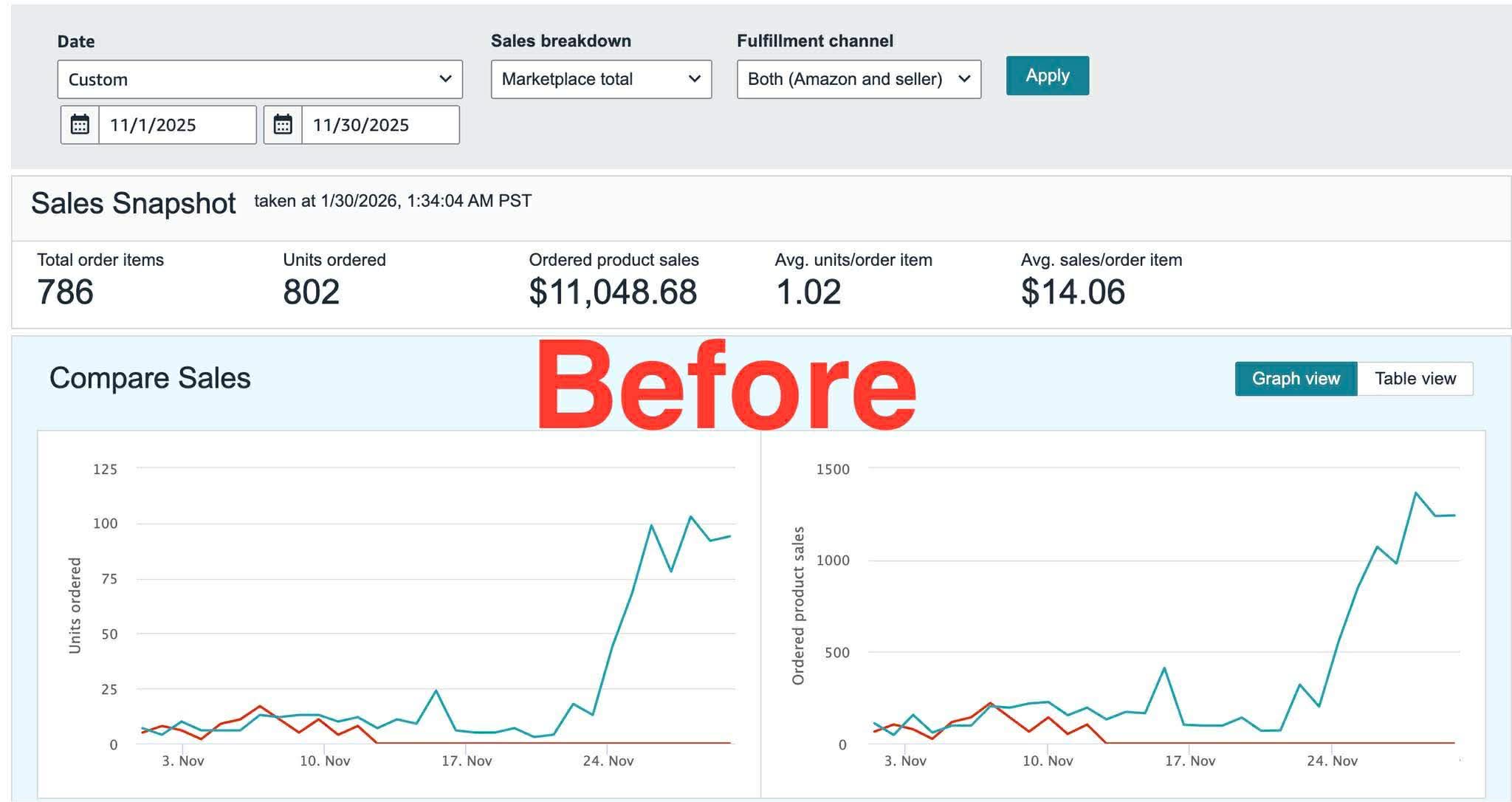Click the Ordered product sales total value
The height and width of the screenshot is (802, 1512).
[x=613, y=292]
